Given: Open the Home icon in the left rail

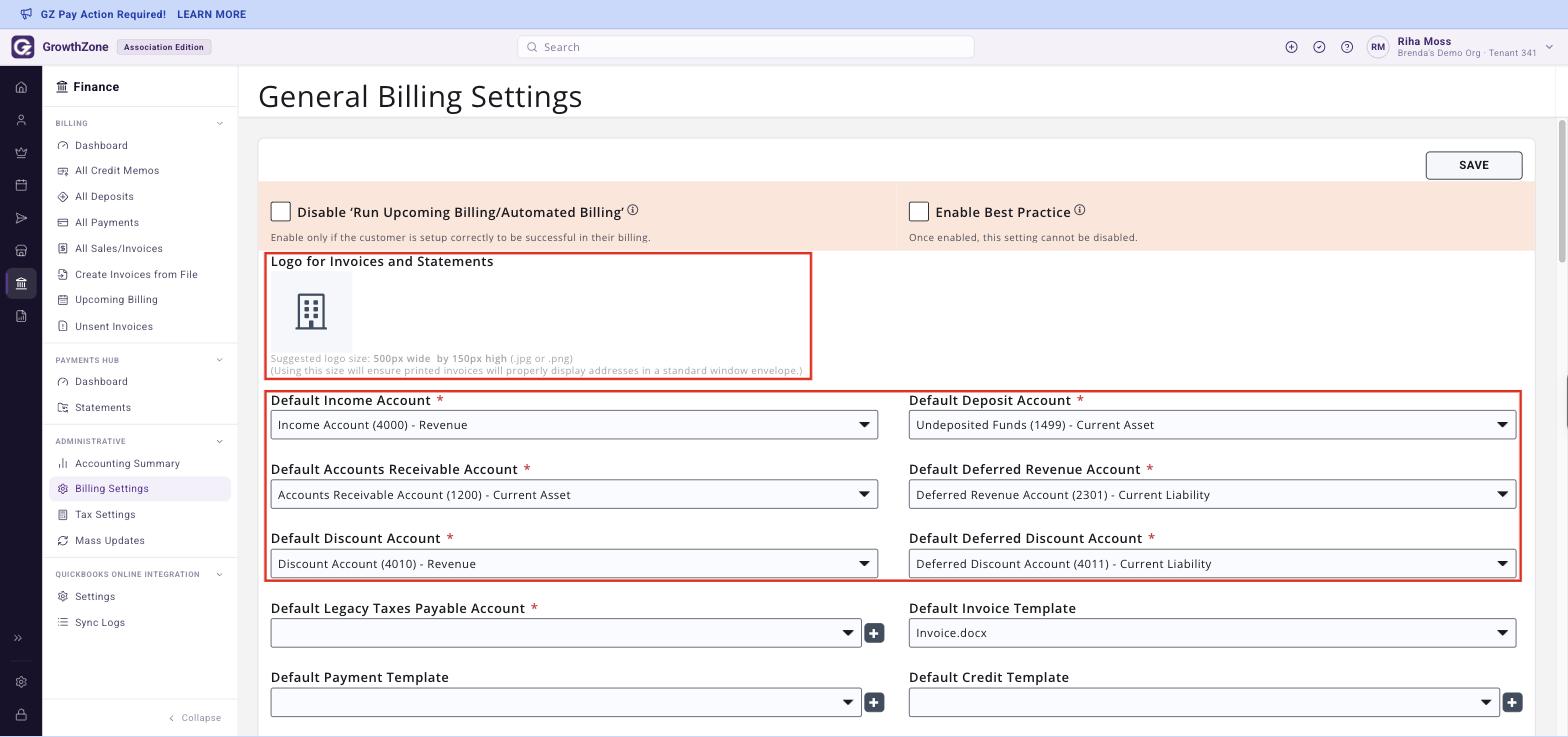Looking at the screenshot, I should (21, 87).
